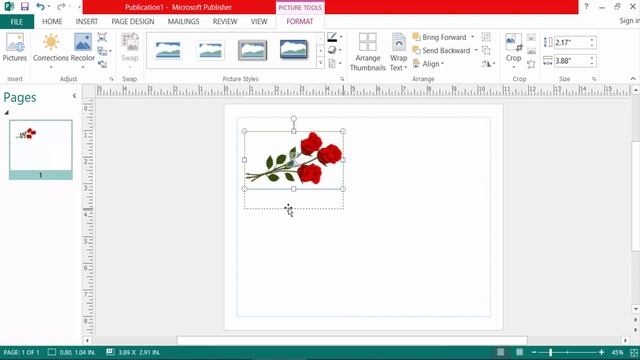Open the Picture Effects icon
This screenshot has height=360, width=640.
332,50
